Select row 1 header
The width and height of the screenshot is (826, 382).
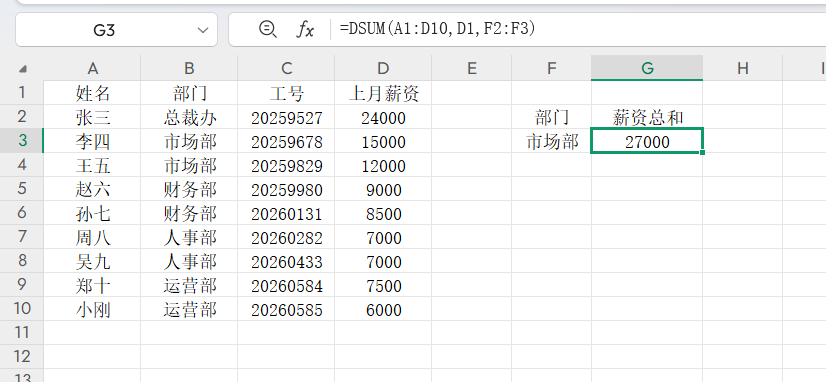pos(22,93)
